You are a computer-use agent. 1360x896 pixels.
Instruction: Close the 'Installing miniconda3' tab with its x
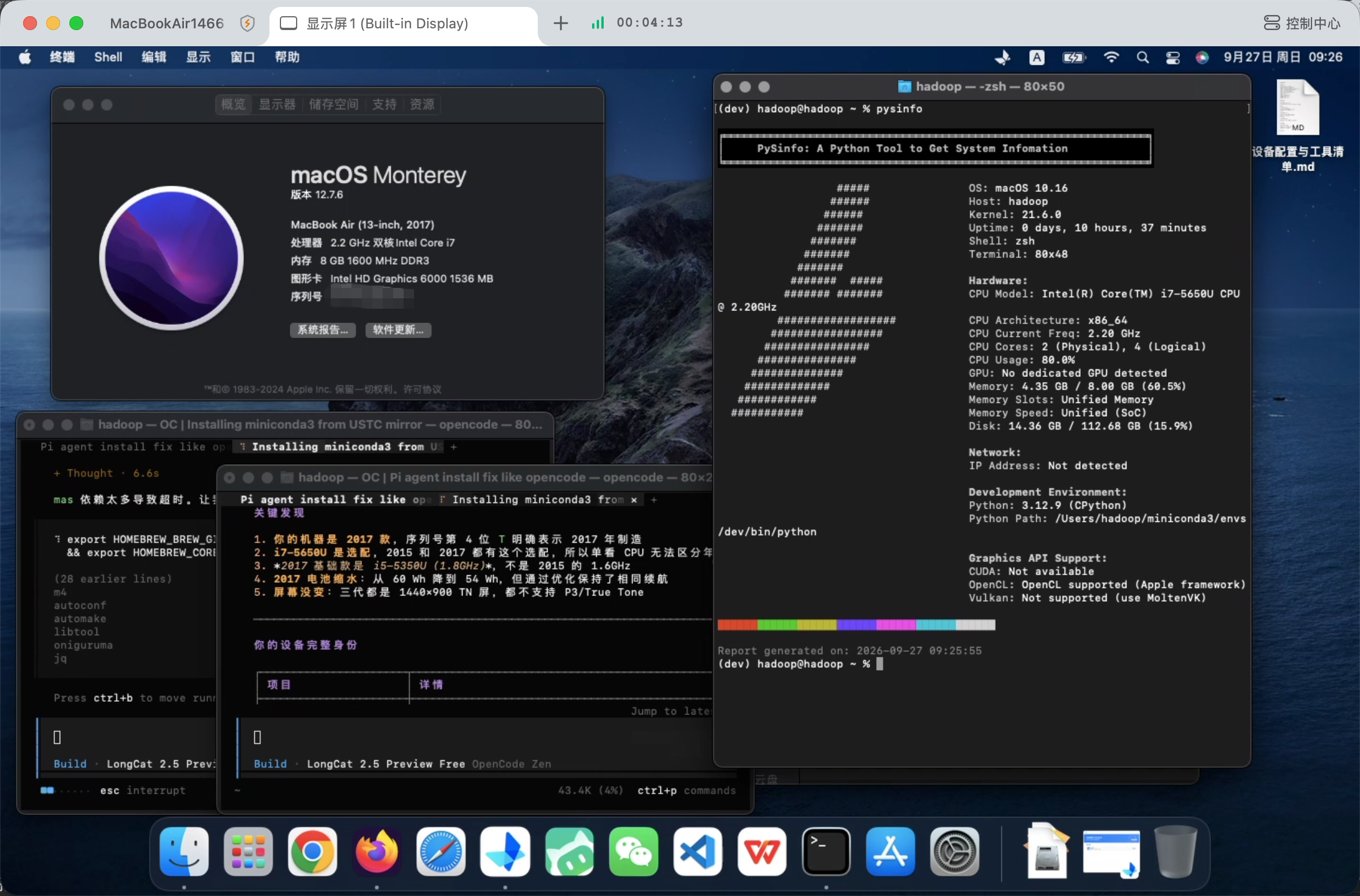634,499
